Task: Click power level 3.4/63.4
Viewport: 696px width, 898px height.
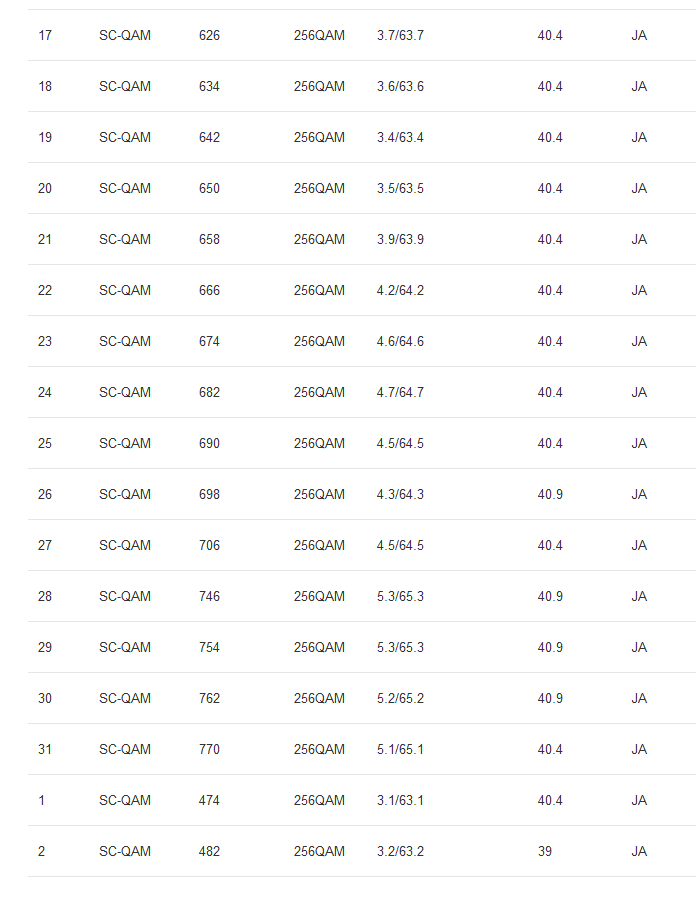Action: pos(400,137)
